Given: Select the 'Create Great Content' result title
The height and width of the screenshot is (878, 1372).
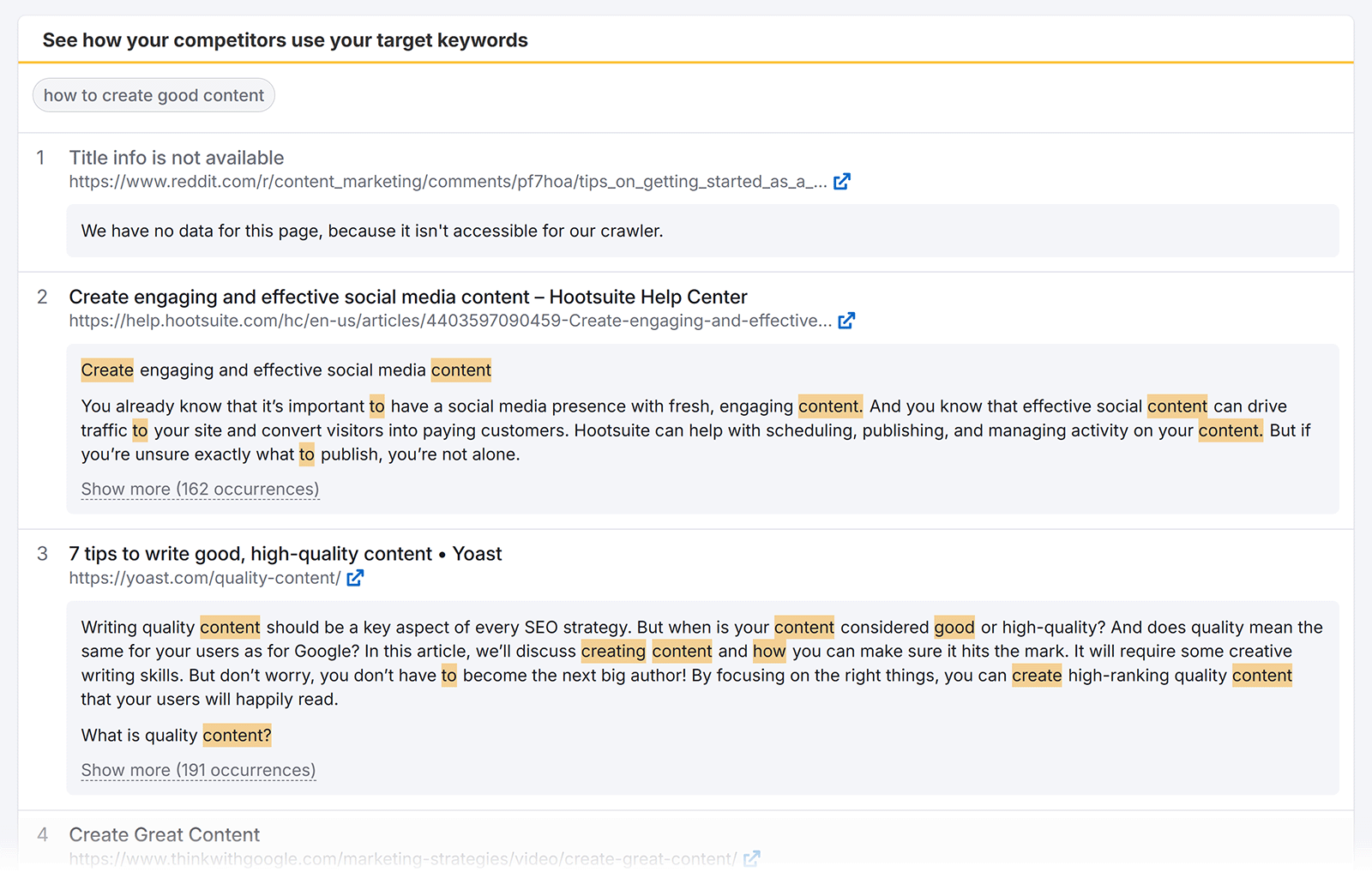Looking at the screenshot, I should pos(164,833).
